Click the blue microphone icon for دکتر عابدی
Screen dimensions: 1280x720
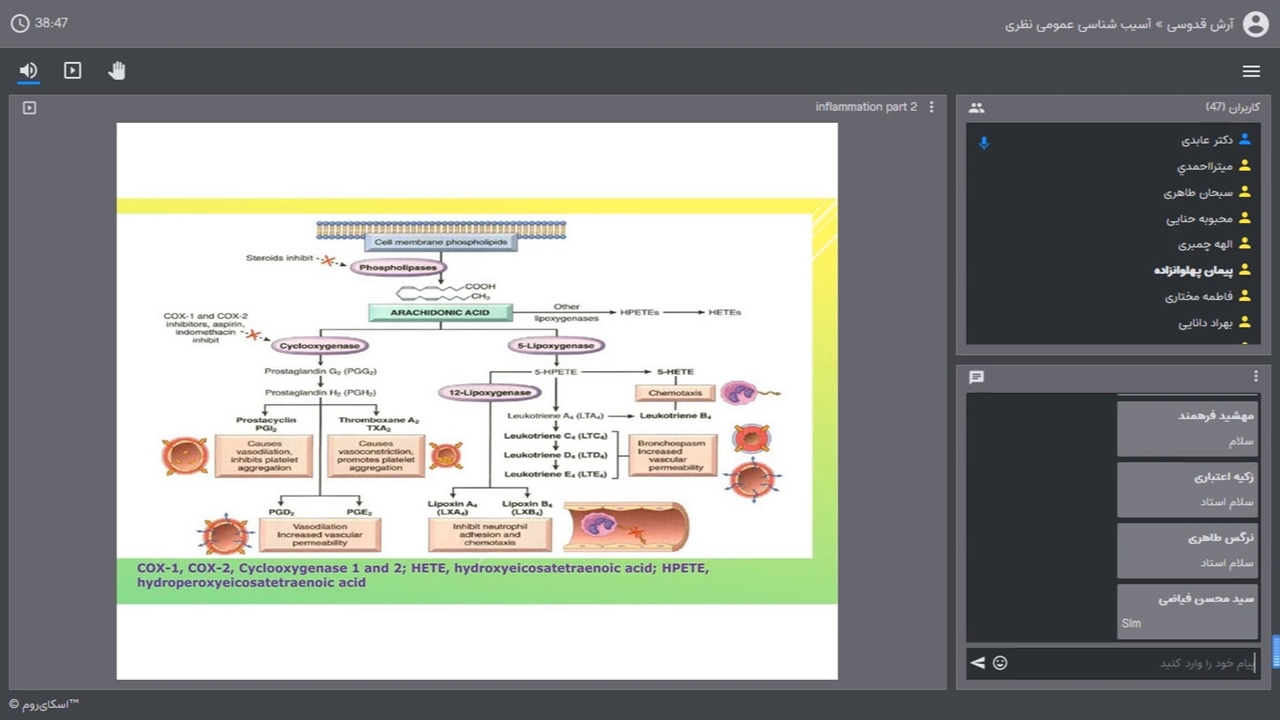click(984, 142)
